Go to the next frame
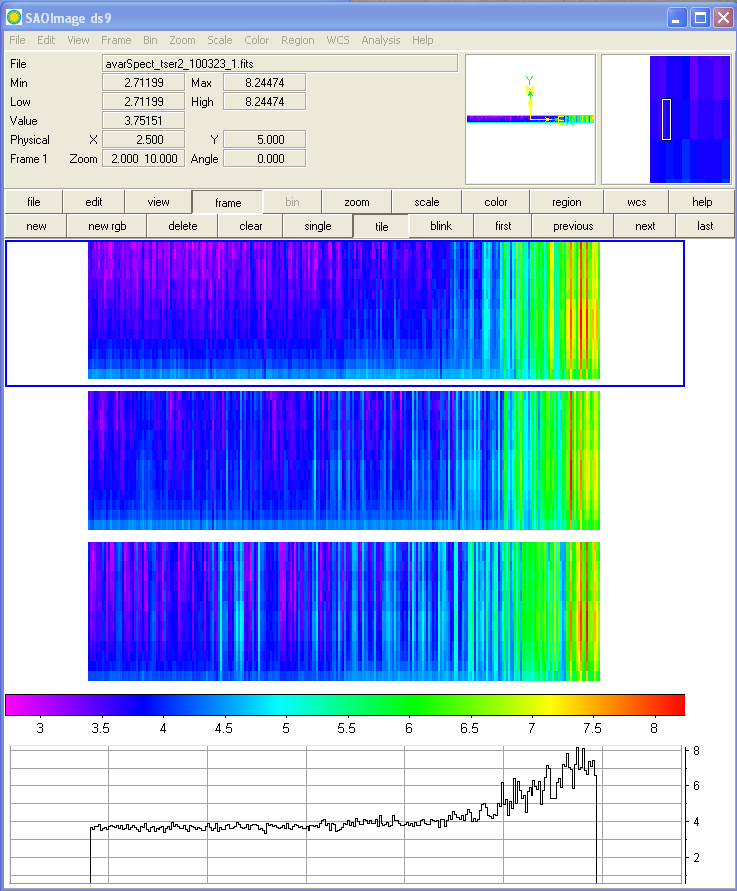Screen dimensions: 737x891 [645, 226]
